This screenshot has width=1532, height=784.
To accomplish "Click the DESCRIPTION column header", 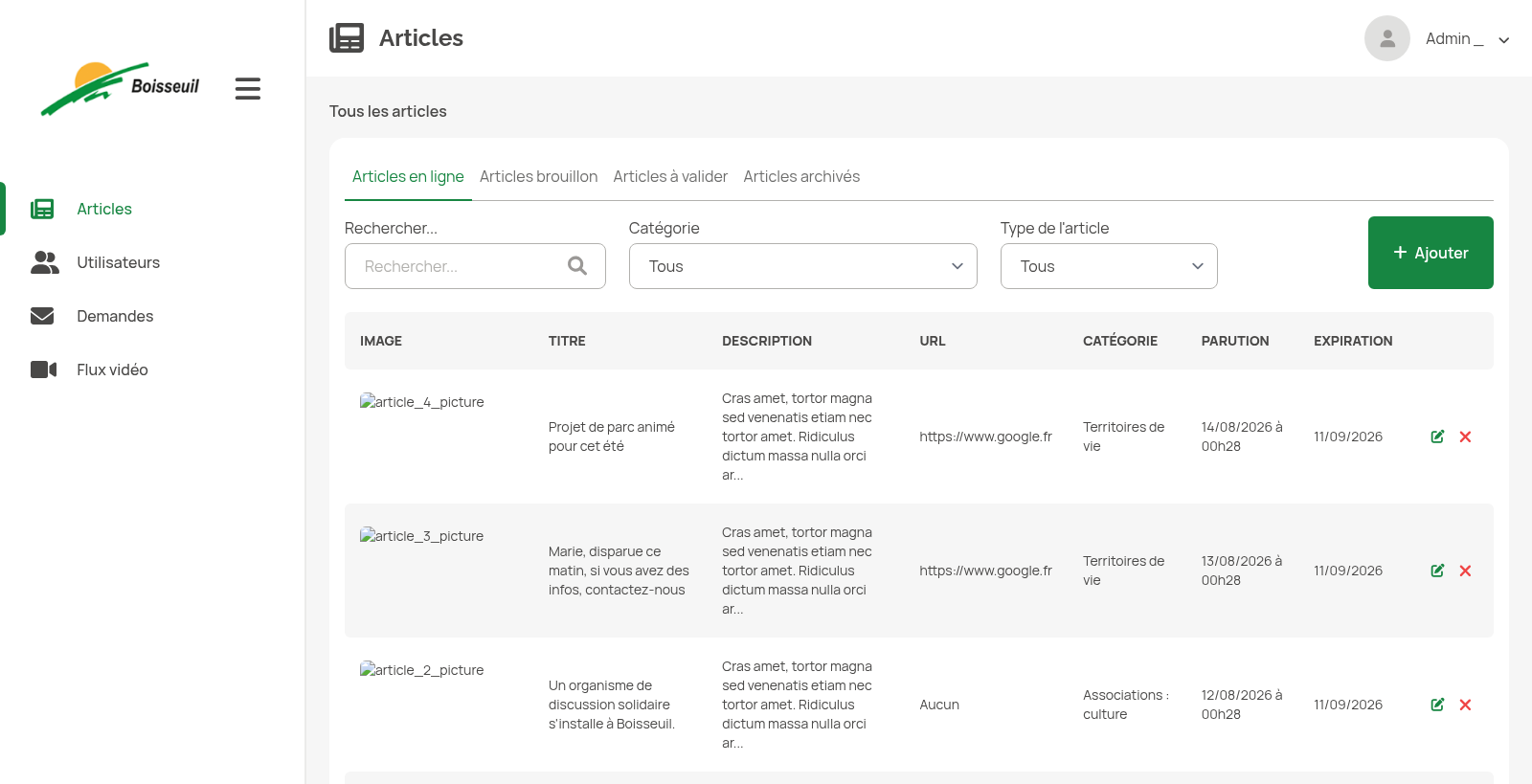I will (x=767, y=341).
